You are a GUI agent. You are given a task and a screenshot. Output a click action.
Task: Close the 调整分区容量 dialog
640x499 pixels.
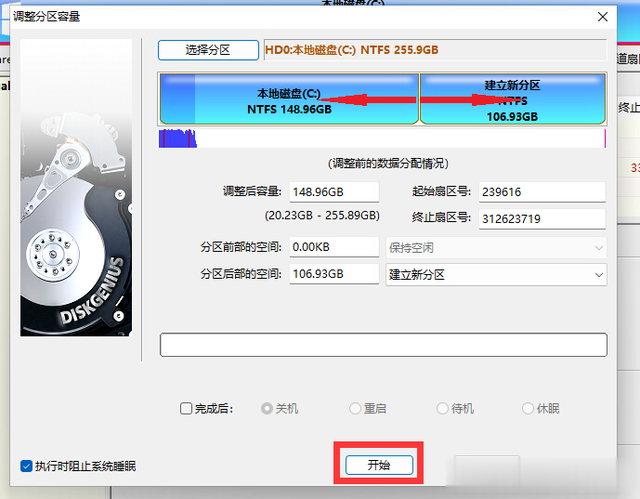click(602, 17)
